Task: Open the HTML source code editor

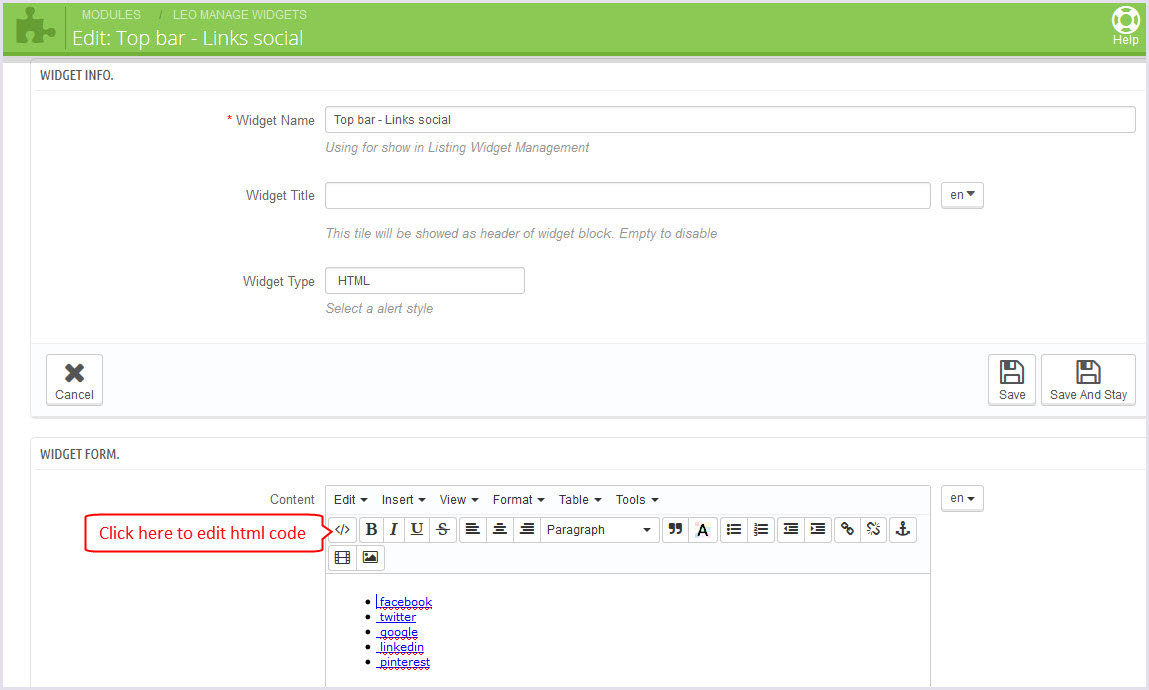Action: pos(343,530)
